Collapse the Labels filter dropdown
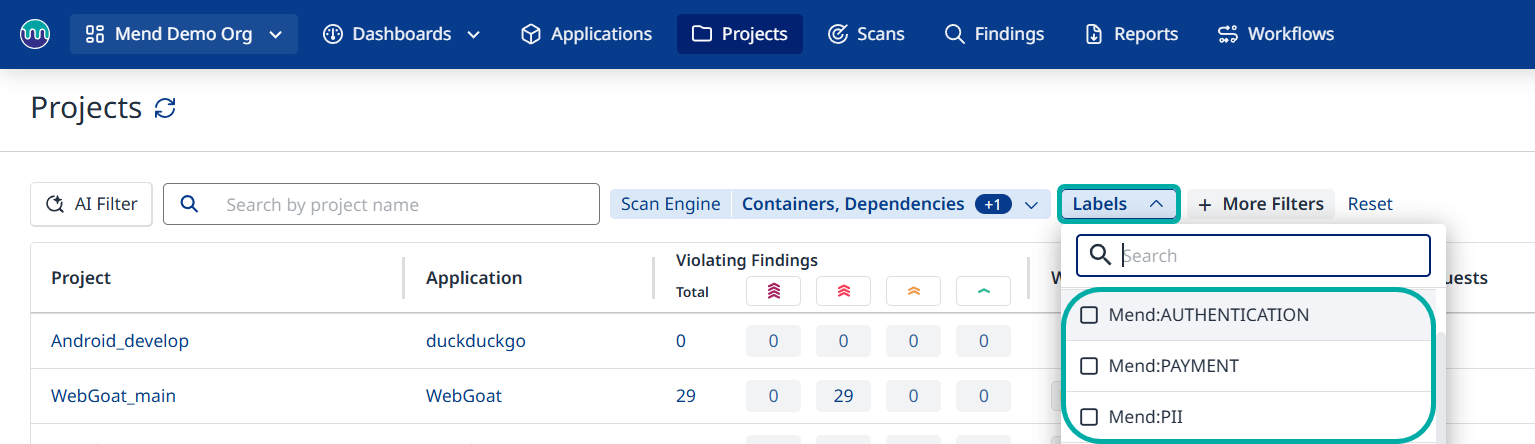Viewport: 1535px width, 444px height. (x=1119, y=204)
